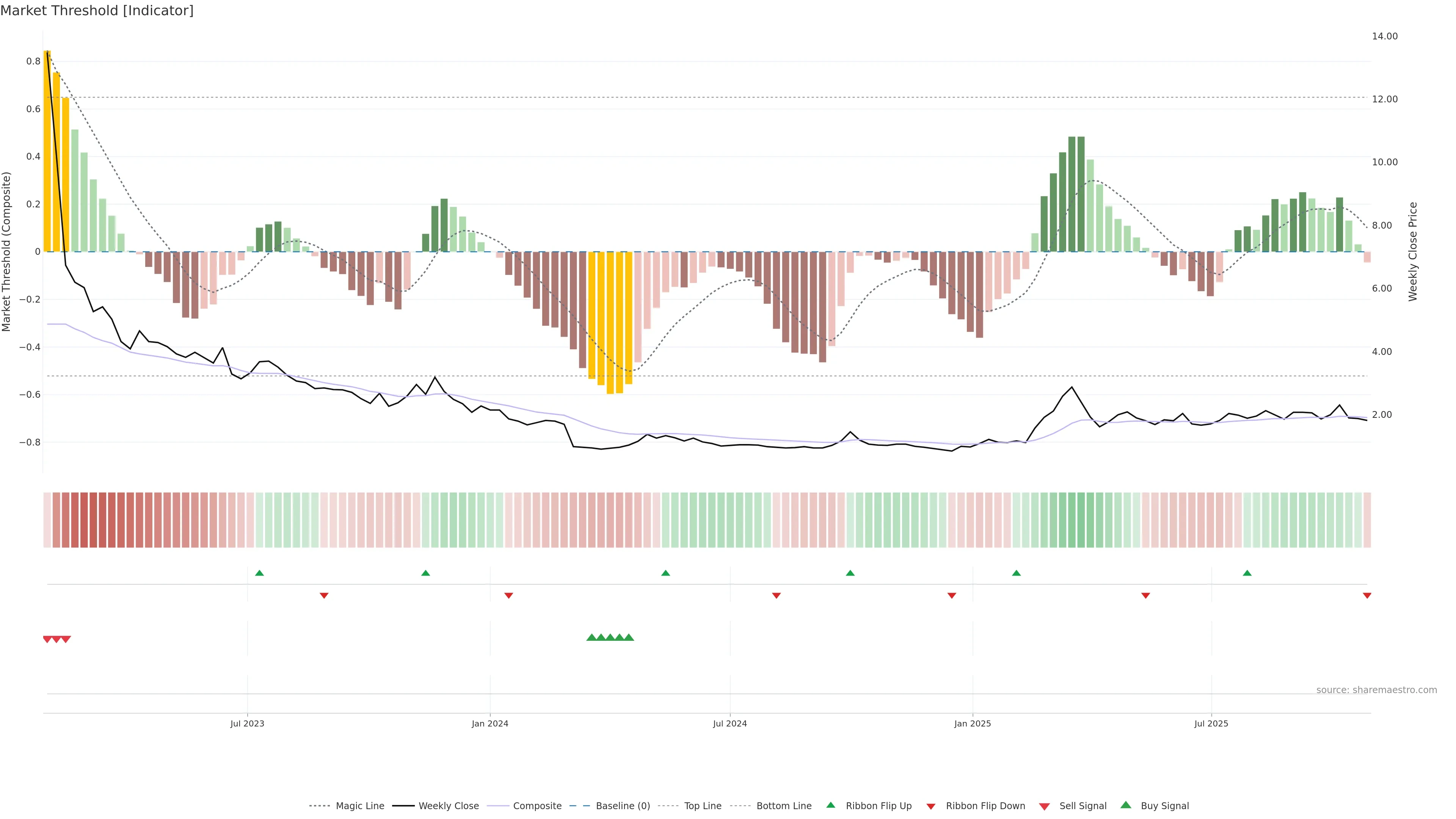Click the source: sharemaestro.com text

pos(1376,690)
